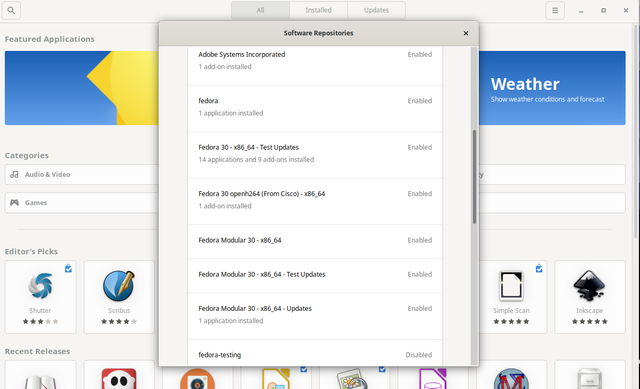Click '14 applications and 9 add-ons installed' text
Viewport: 640px width, 389px height.
click(x=256, y=160)
